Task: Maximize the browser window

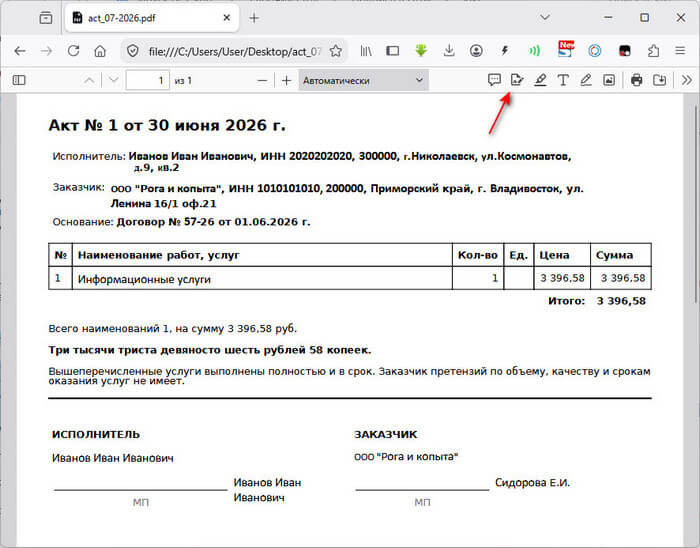Action: pos(645,18)
